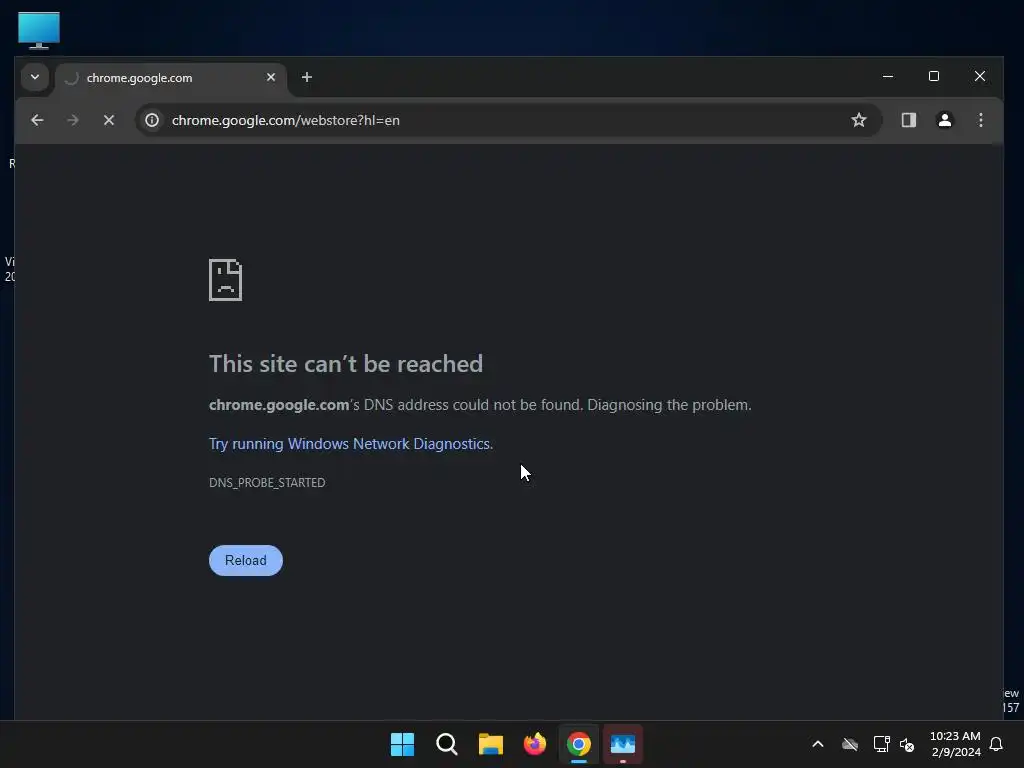1024x768 pixels.
Task: Open a new tab
Action: (306, 77)
